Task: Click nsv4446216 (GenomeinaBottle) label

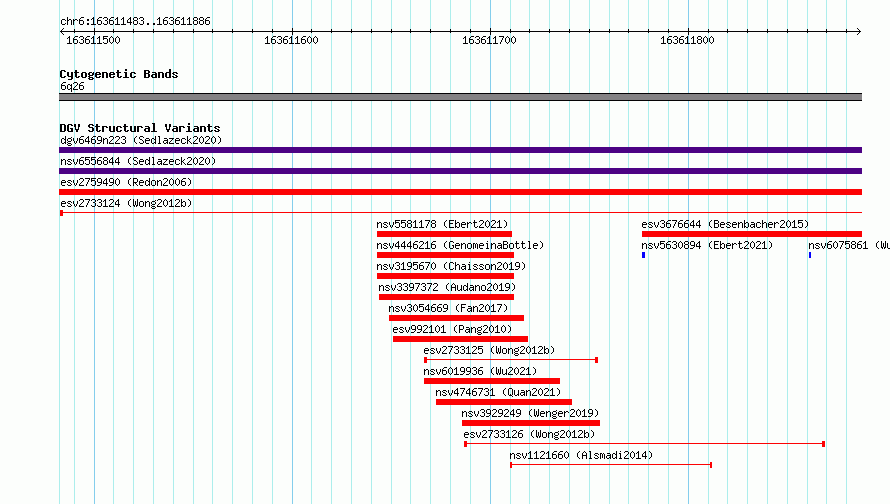Action: pyautogui.click(x=460, y=245)
